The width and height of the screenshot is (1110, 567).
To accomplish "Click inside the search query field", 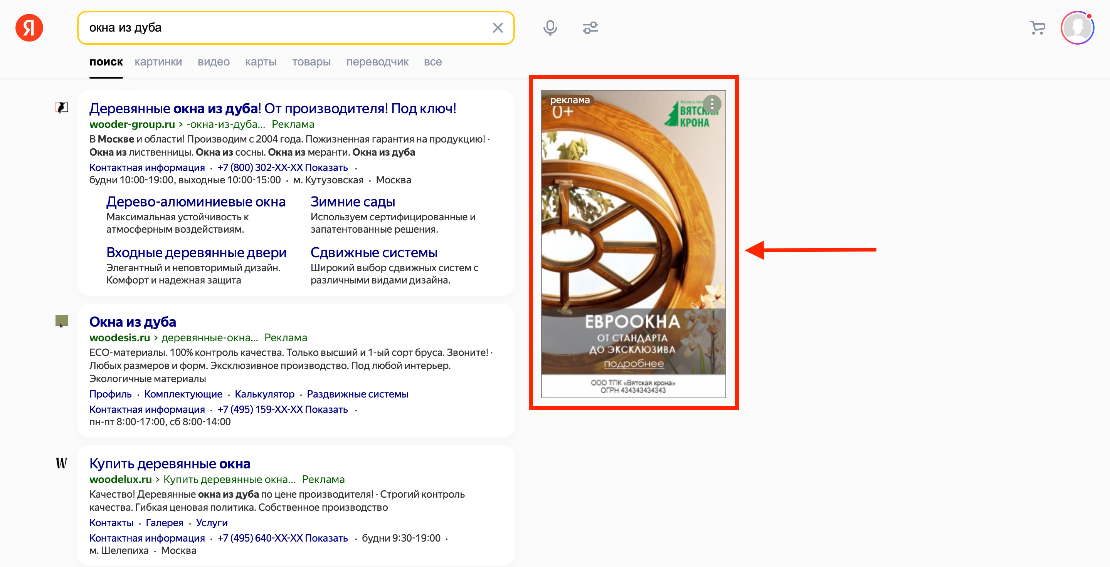I will (280, 28).
